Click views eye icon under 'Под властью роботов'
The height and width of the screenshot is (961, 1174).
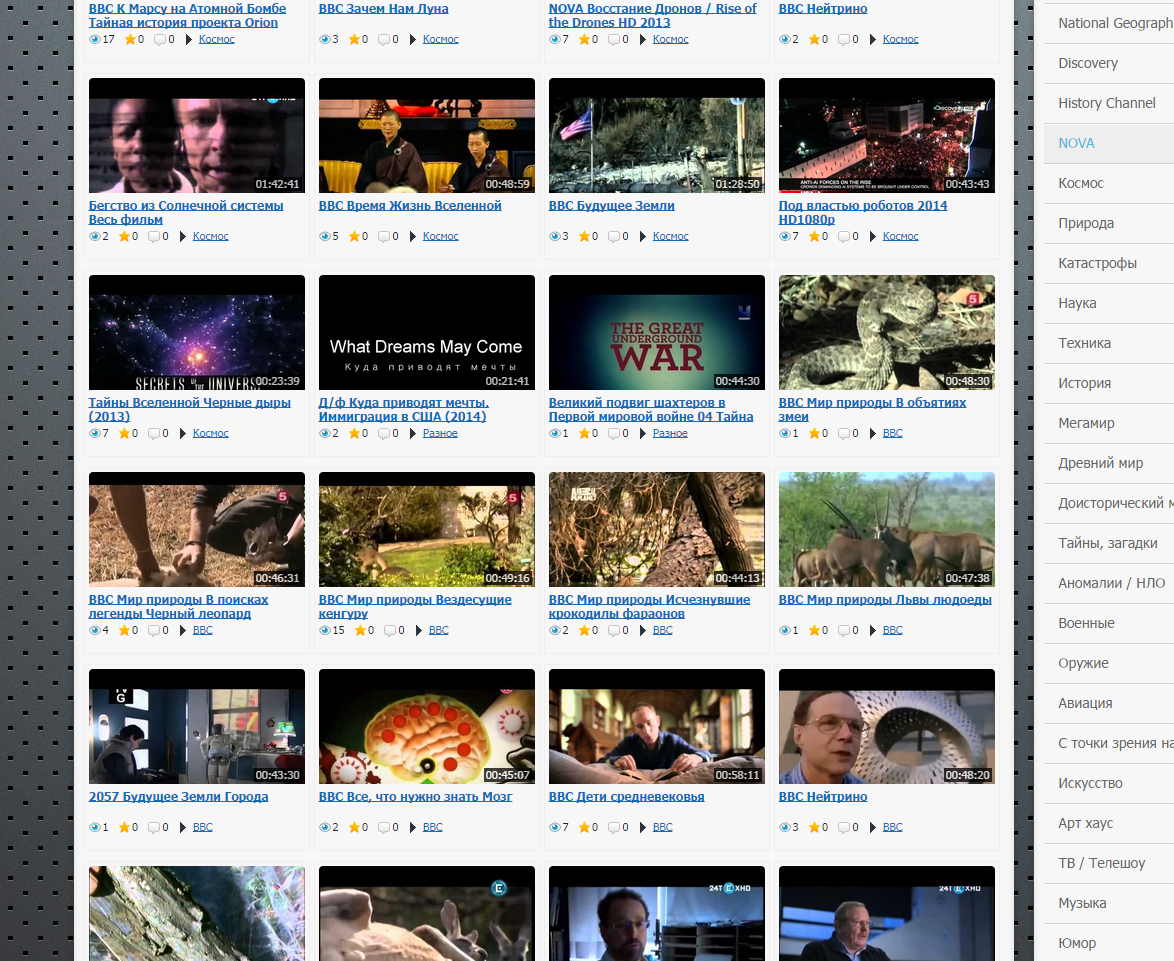click(784, 237)
